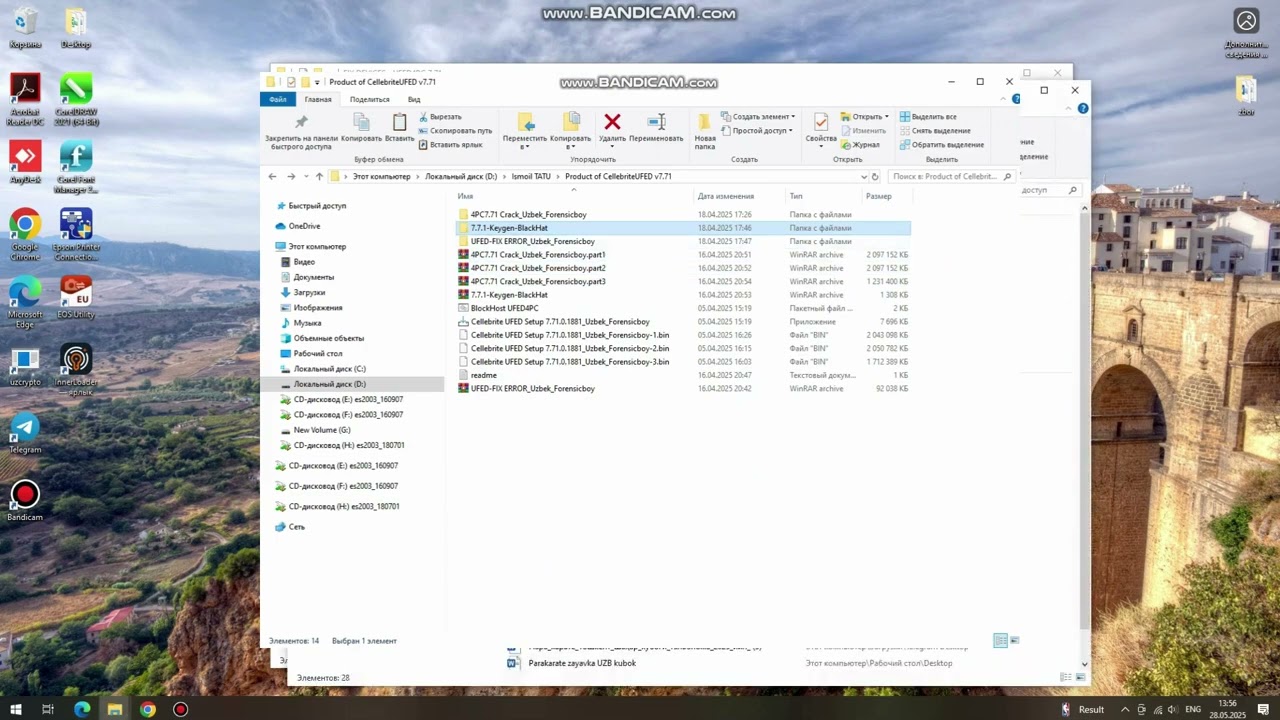This screenshot has height=720, width=1280.
Task: Select the 4PC7.71 Crack_Uzbek_Forensicboy folder
Action: tap(528, 215)
